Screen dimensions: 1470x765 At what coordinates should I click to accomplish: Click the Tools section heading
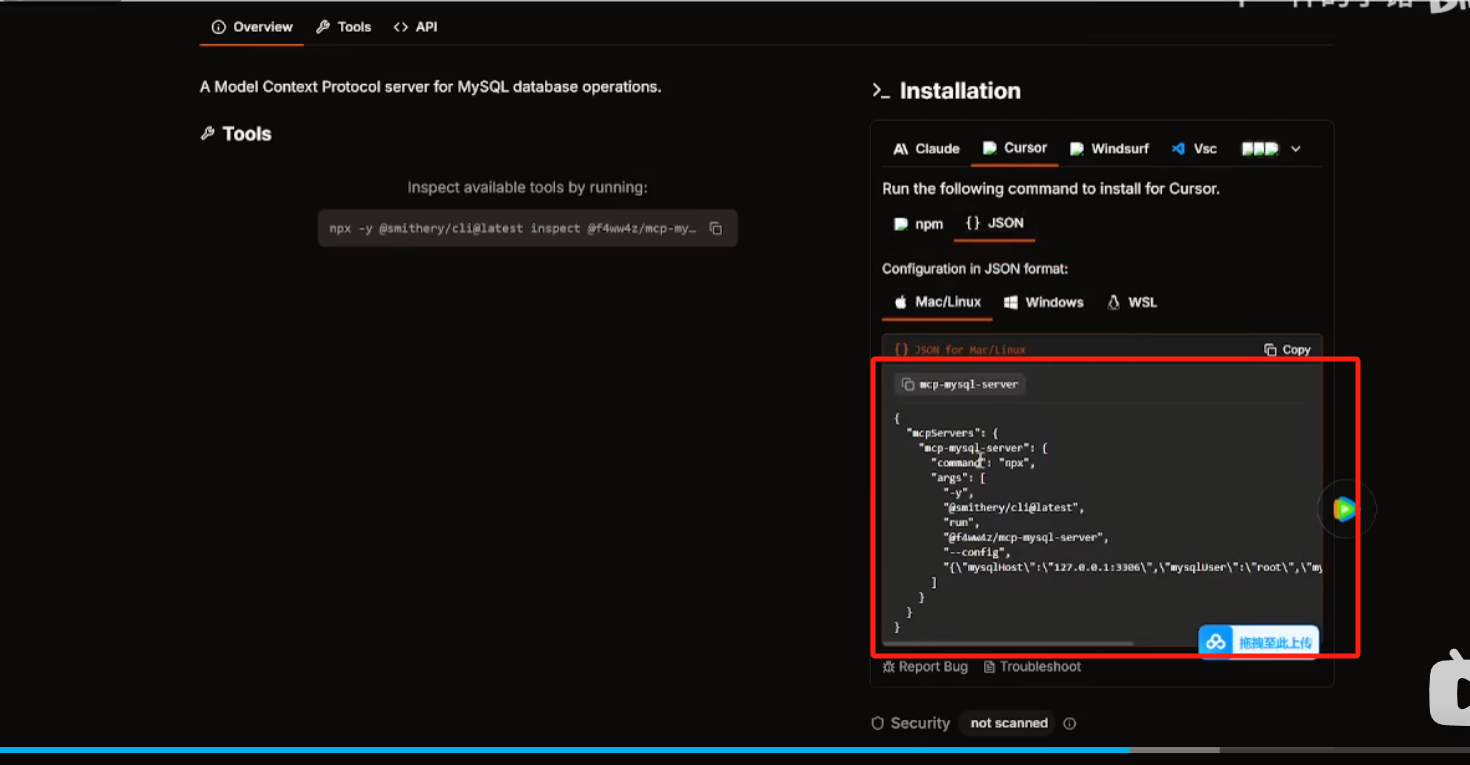pyautogui.click(x=246, y=134)
